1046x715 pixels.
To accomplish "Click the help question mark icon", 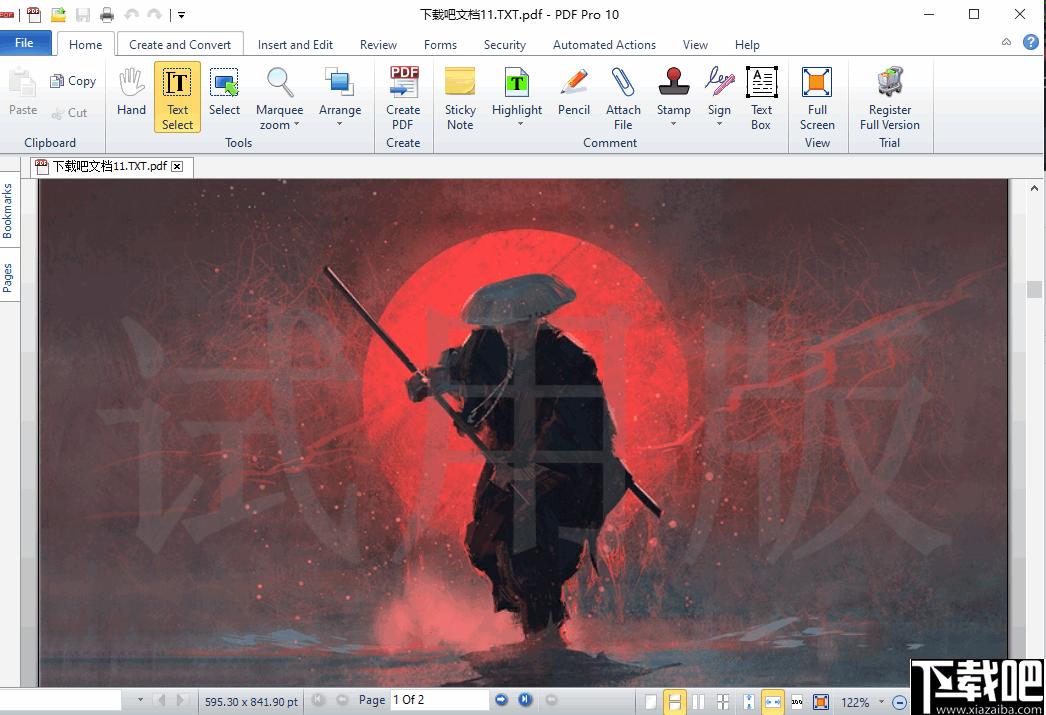I will 1031,42.
